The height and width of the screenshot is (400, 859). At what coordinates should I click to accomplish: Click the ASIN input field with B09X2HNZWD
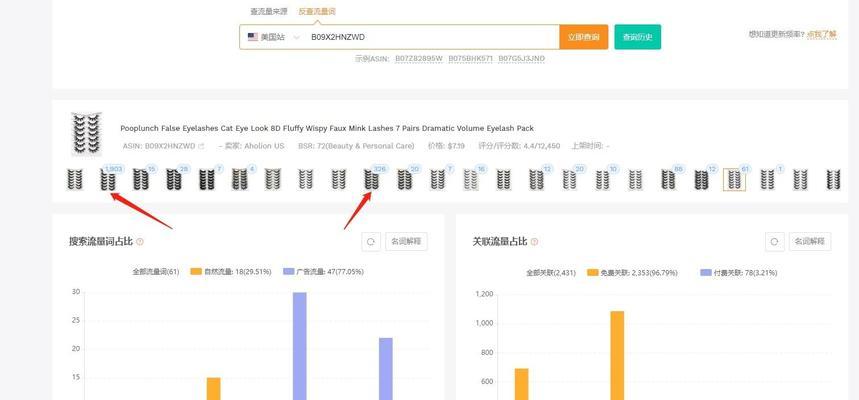(433, 37)
